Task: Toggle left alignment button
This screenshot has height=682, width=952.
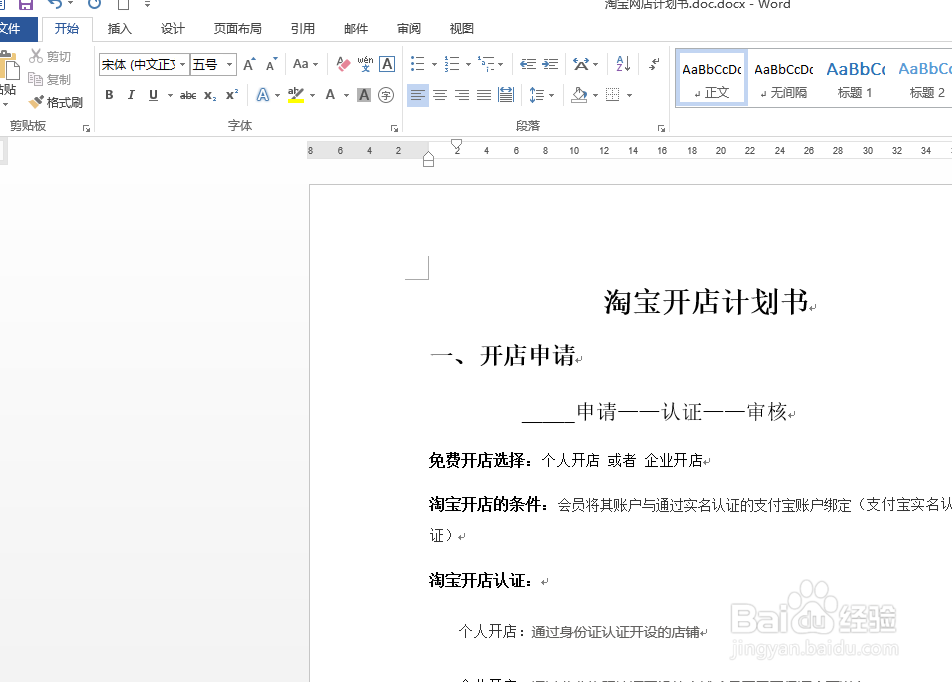Action: 418,95
